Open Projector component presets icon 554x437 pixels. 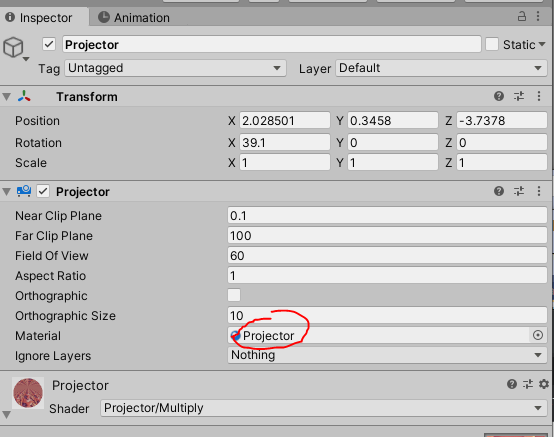tap(519, 191)
